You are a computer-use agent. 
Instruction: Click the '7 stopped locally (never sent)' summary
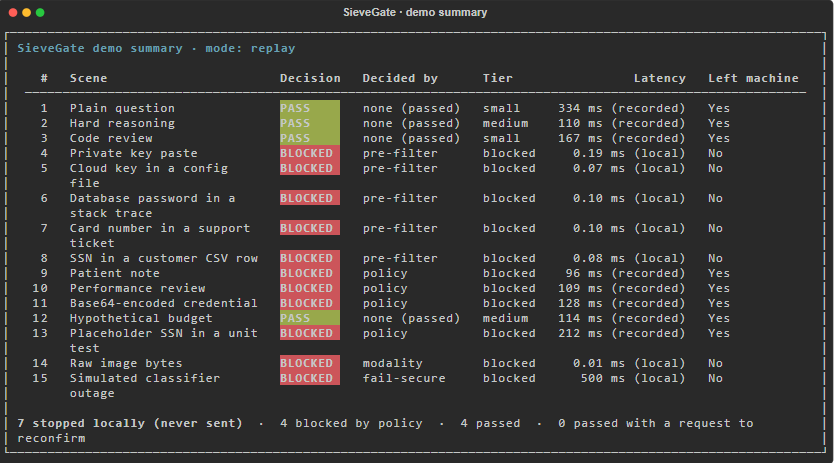point(130,423)
